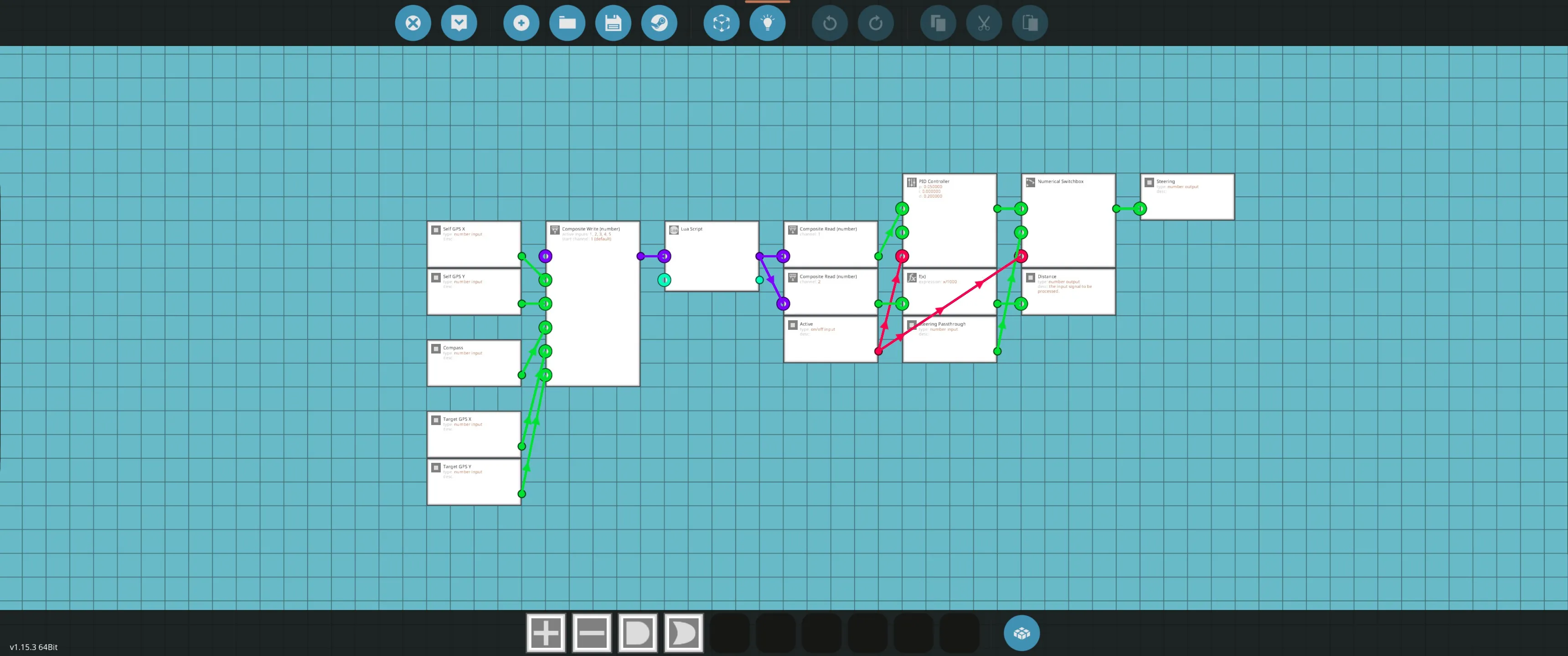Select the AND gate in hotbar
This screenshot has width=1568, height=656.
(x=637, y=633)
